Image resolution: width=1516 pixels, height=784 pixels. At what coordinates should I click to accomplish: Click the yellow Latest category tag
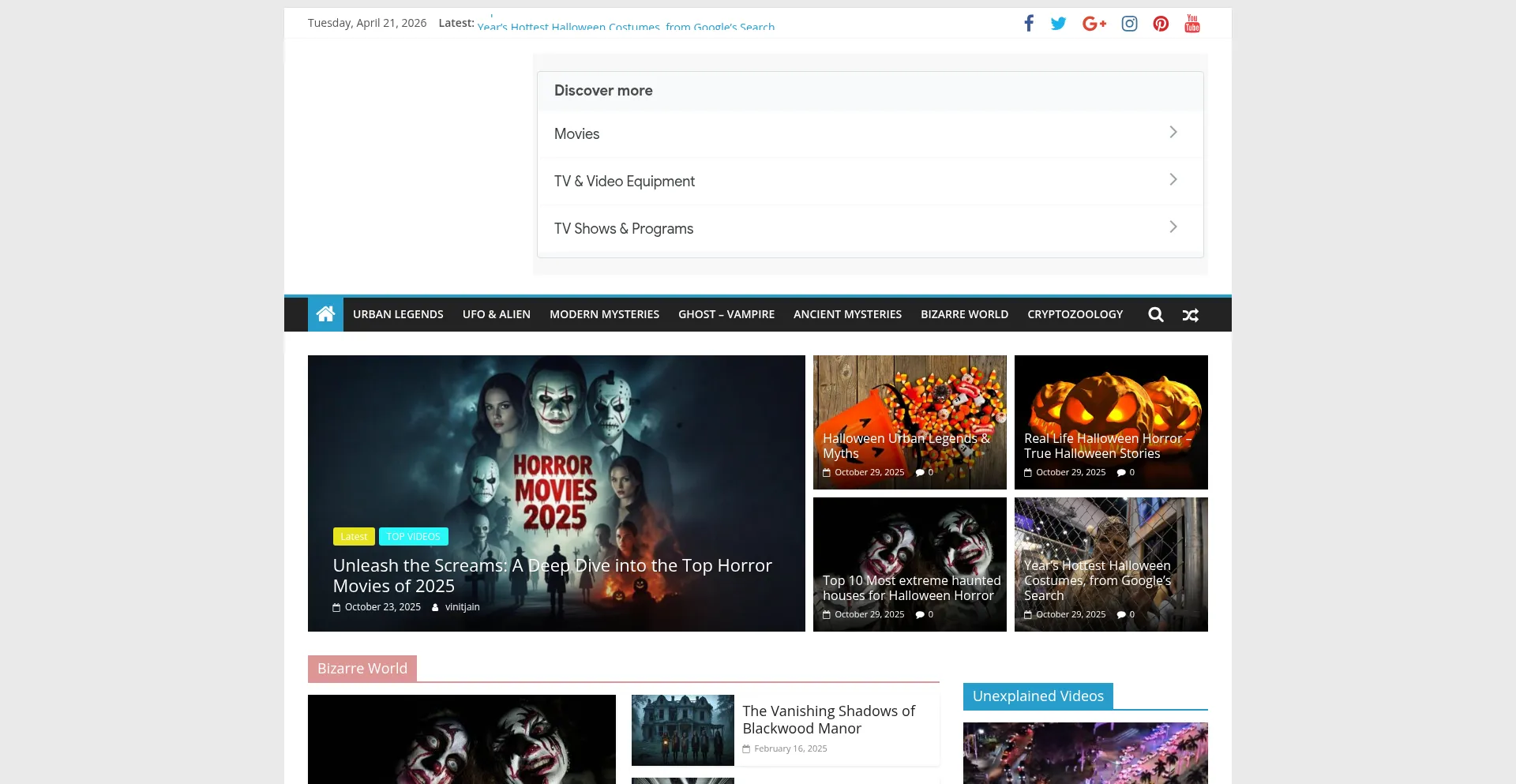point(354,536)
